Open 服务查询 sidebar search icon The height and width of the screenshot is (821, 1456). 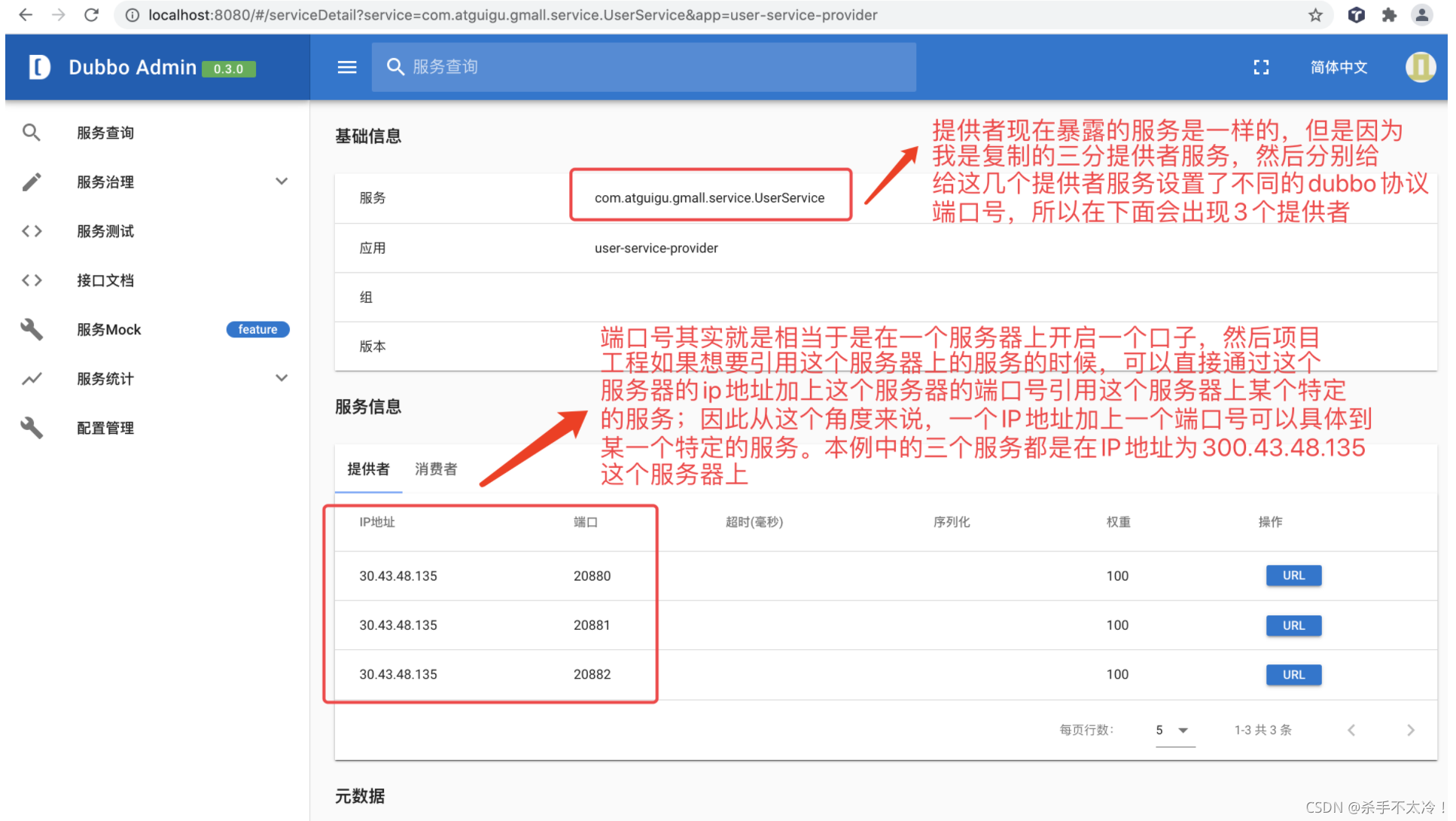pyautogui.click(x=32, y=133)
